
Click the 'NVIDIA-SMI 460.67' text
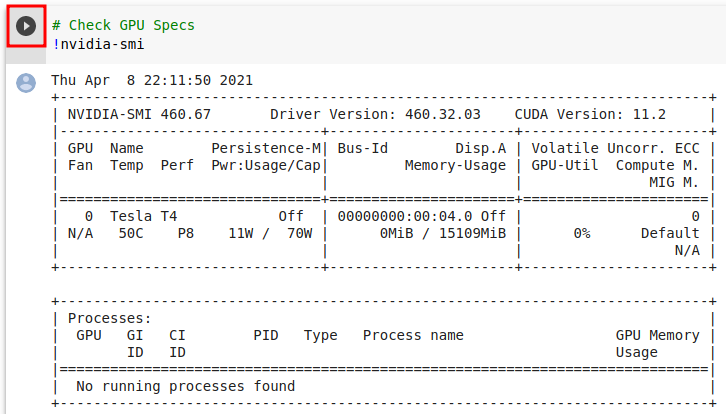pos(139,114)
